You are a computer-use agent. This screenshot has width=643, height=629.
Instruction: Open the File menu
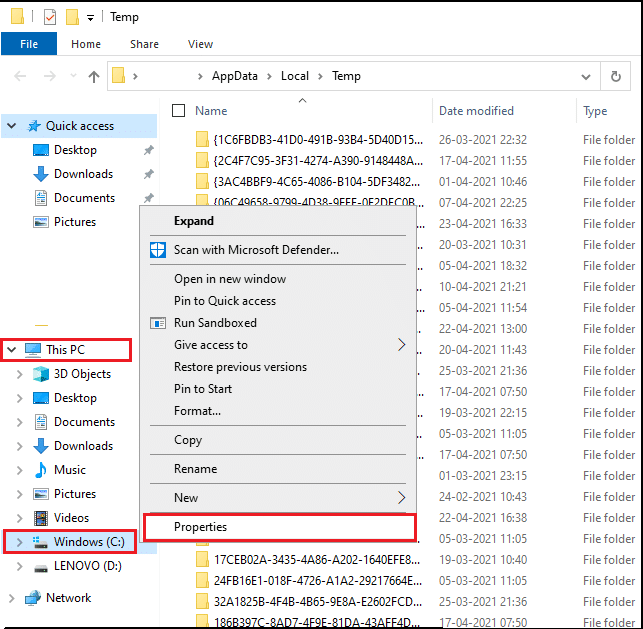point(29,44)
